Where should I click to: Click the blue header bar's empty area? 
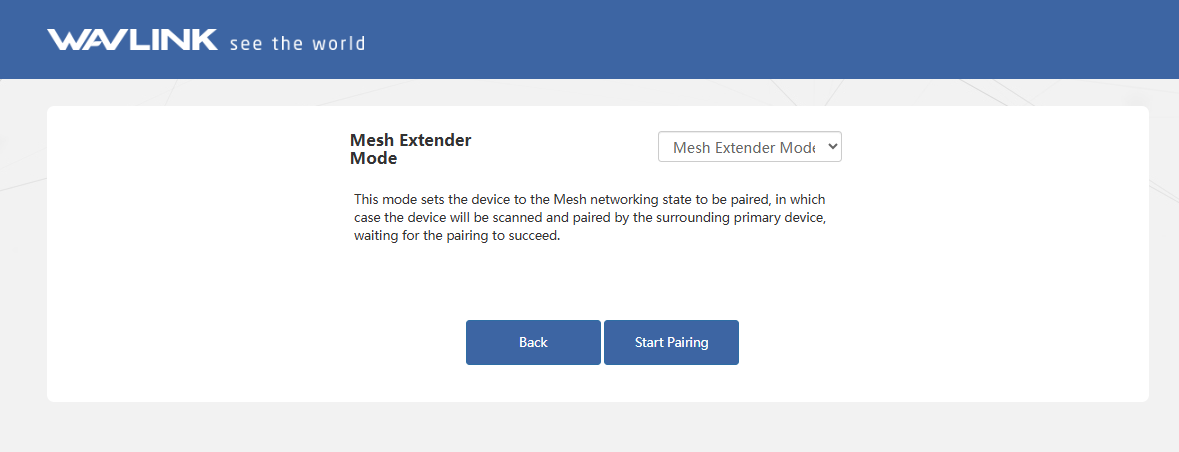coord(750,40)
